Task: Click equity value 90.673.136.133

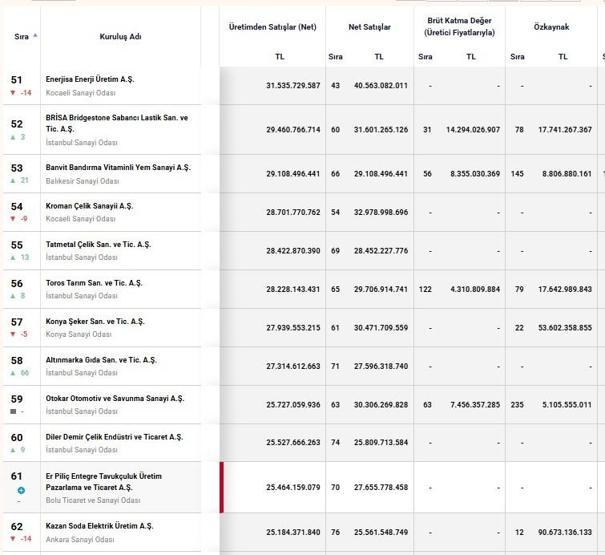Action: pos(565,532)
